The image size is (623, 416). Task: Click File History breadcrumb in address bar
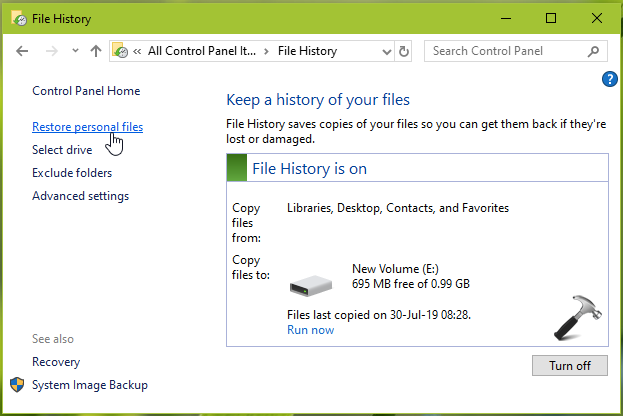tap(308, 51)
